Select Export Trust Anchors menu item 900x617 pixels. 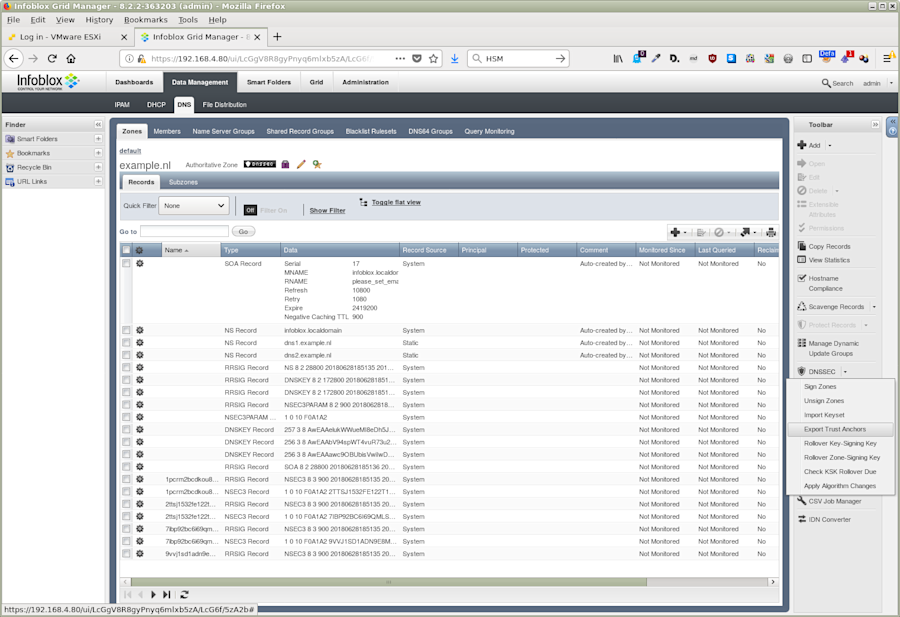pos(840,429)
